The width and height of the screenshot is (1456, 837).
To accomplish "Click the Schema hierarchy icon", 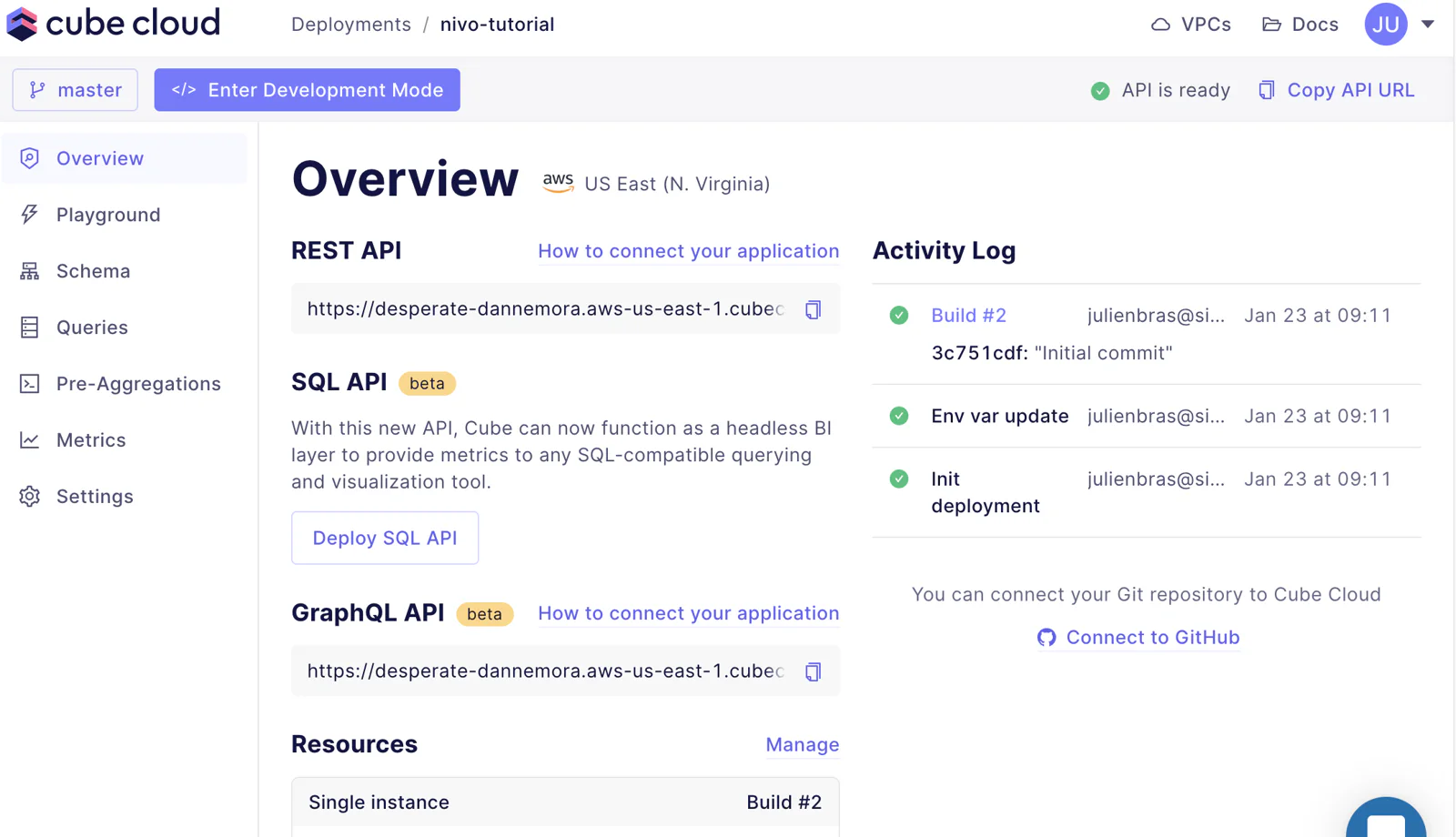I will [x=30, y=271].
